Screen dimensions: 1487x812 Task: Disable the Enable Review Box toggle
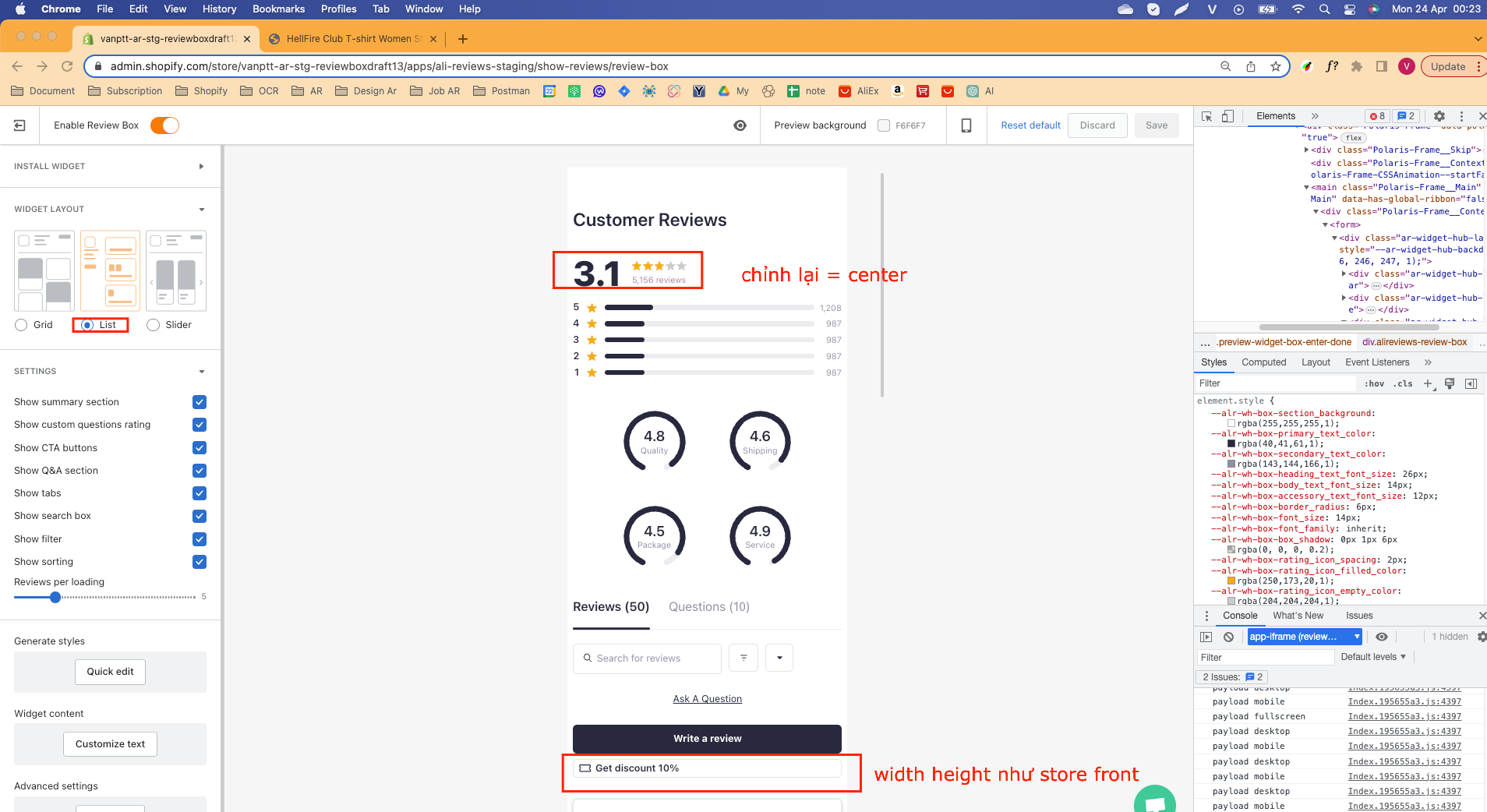(164, 125)
